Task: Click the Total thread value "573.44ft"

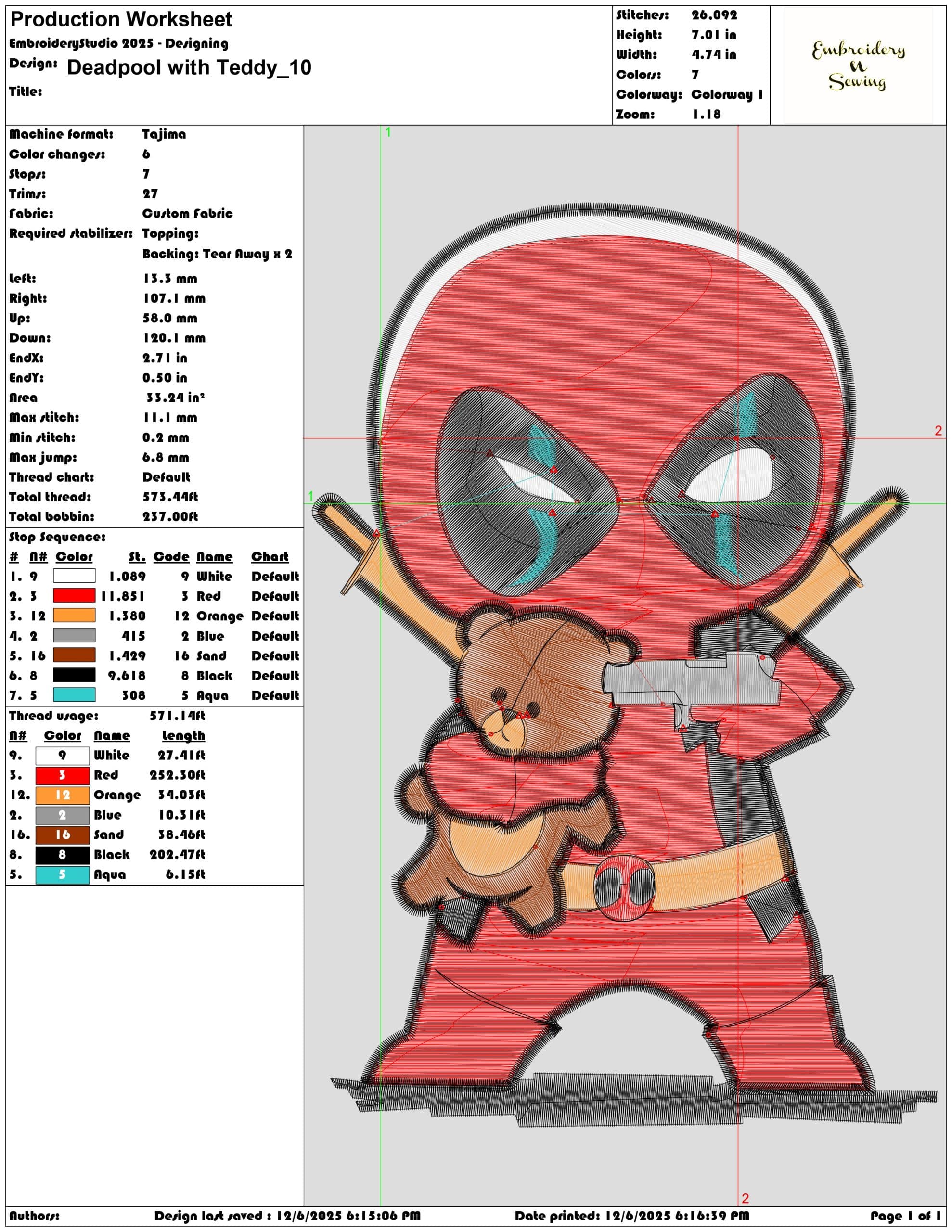Action: [x=170, y=497]
